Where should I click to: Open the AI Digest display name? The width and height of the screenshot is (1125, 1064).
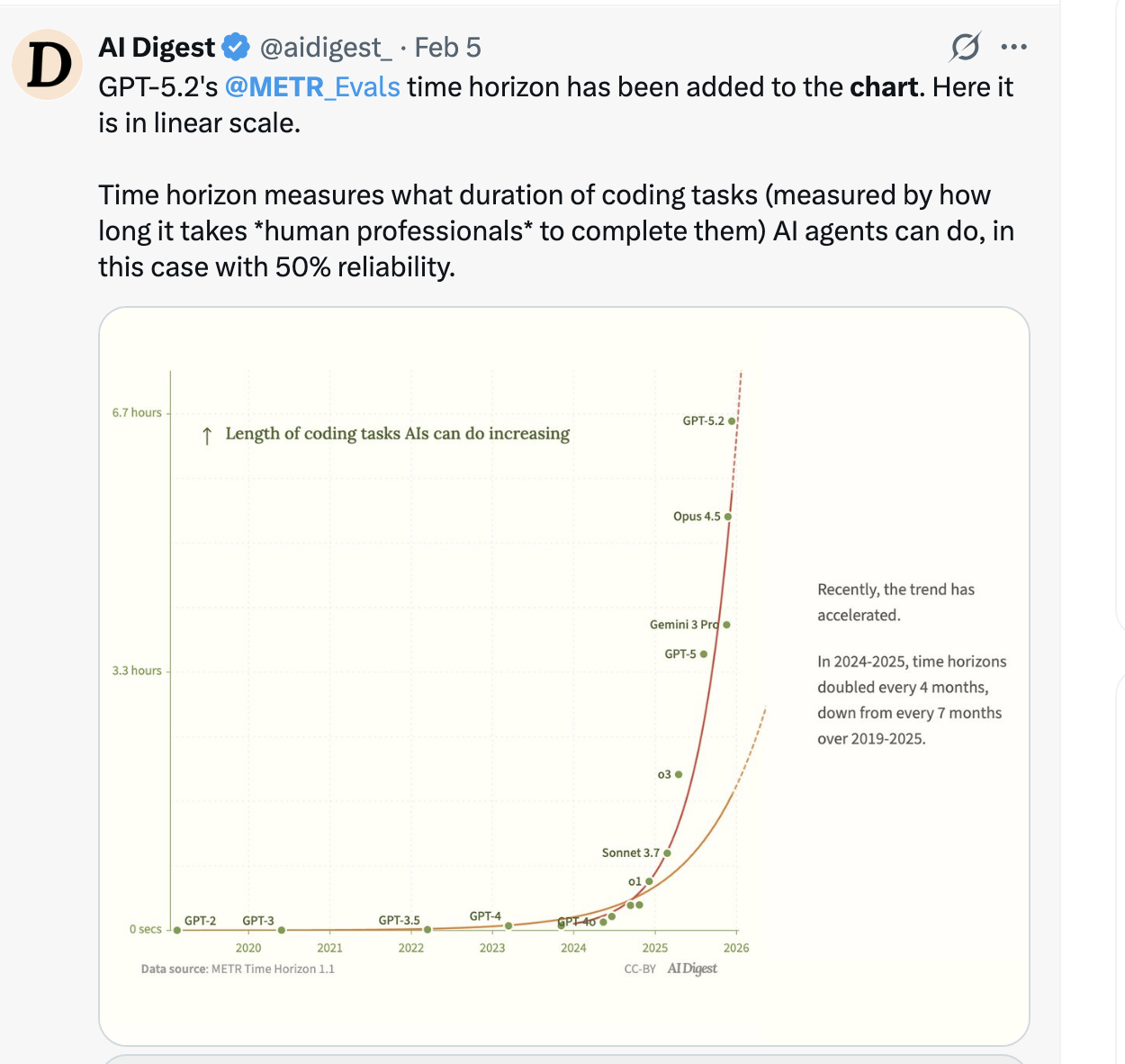point(157,47)
